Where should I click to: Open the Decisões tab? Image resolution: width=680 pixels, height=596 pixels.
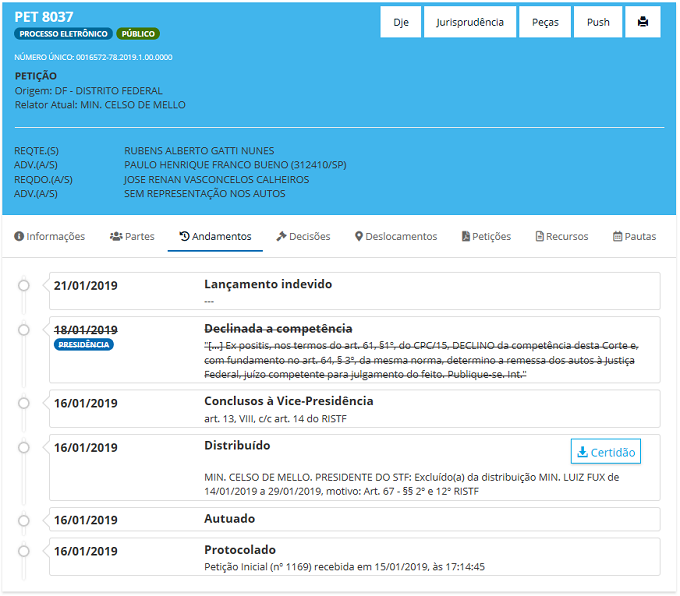(303, 236)
